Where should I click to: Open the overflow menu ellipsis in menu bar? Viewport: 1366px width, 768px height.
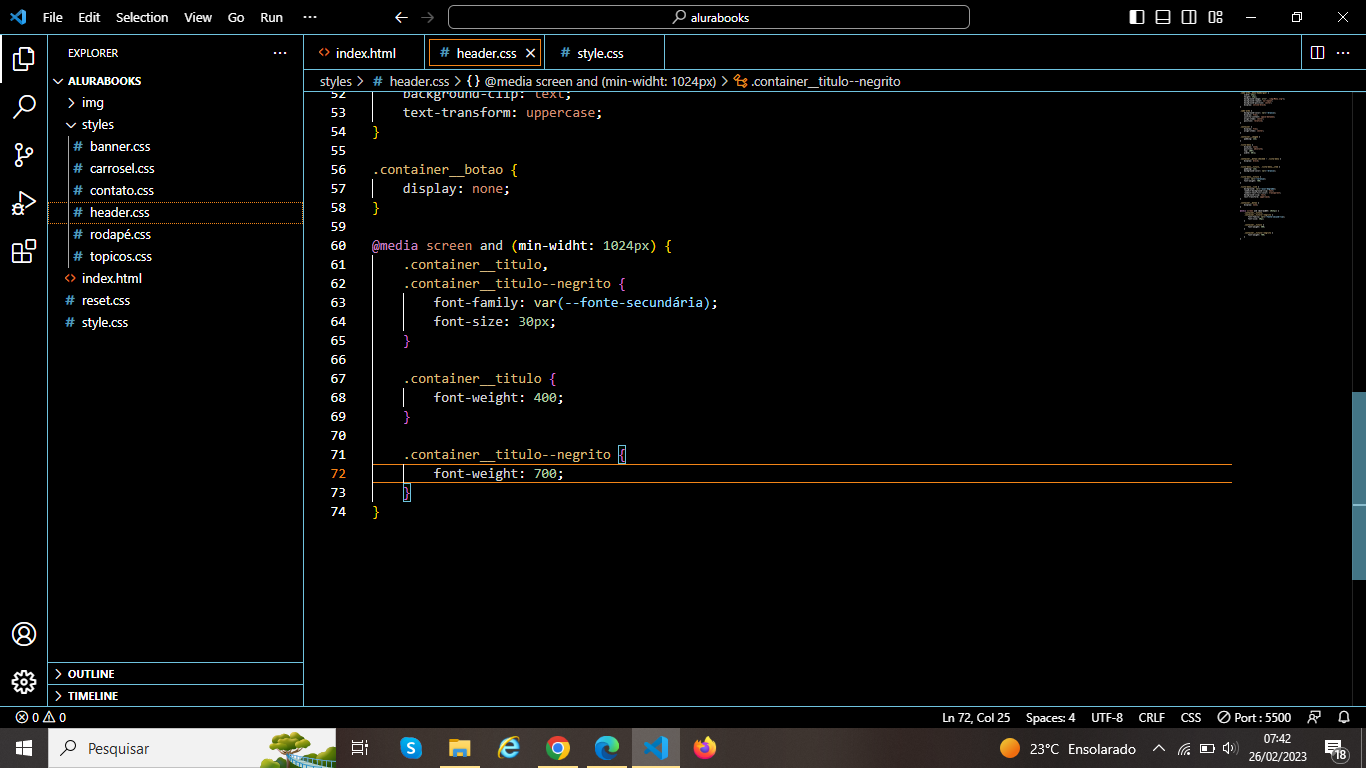point(309,17)
